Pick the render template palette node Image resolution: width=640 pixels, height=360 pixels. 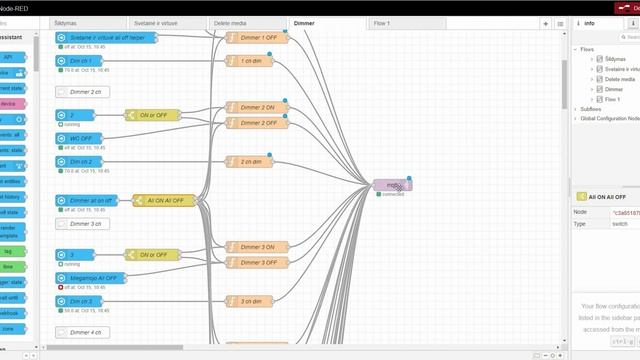coord(12,232)
